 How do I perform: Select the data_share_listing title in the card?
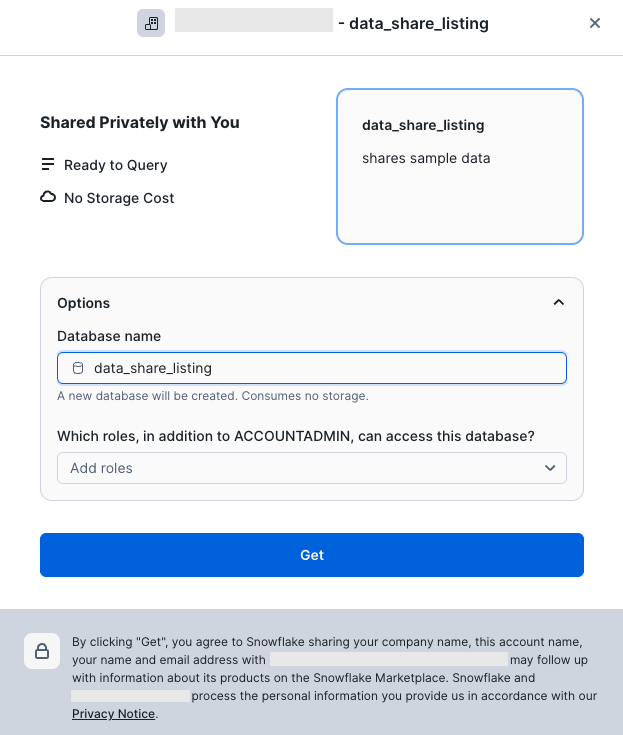coord(423,126)
